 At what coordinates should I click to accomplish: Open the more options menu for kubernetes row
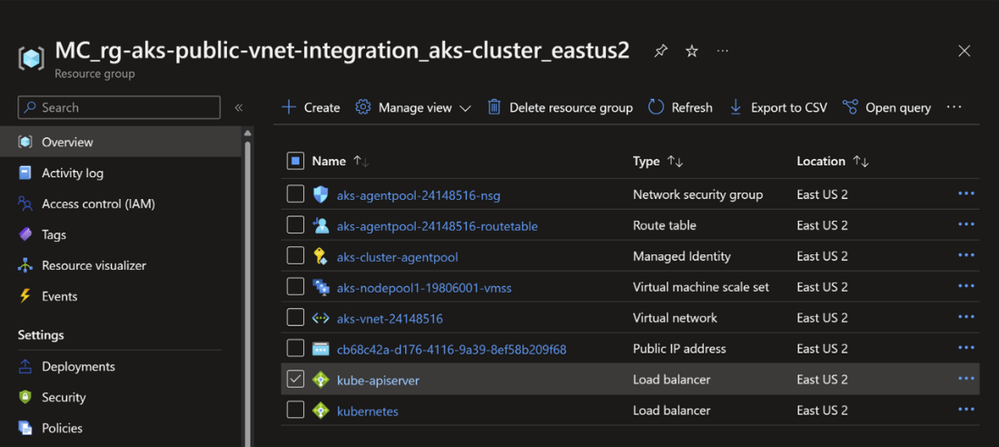[966, 410]
